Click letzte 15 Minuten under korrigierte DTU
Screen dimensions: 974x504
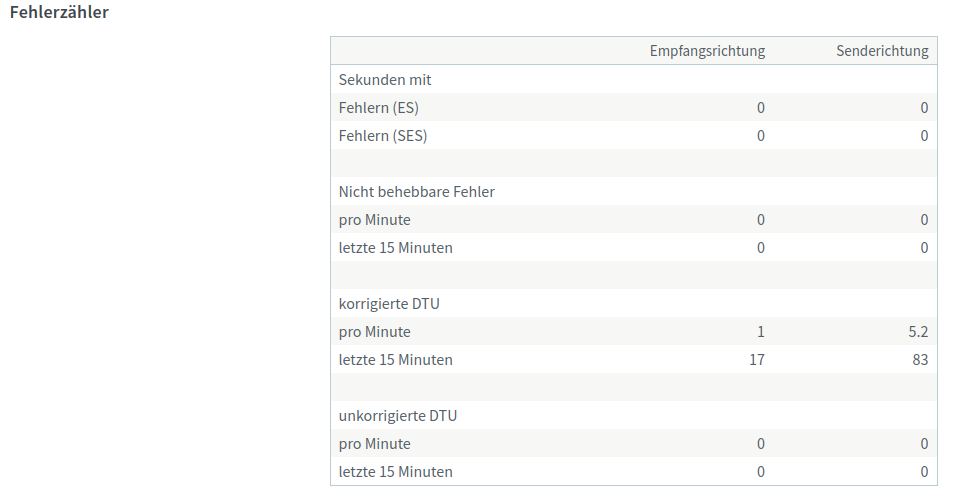395,359
